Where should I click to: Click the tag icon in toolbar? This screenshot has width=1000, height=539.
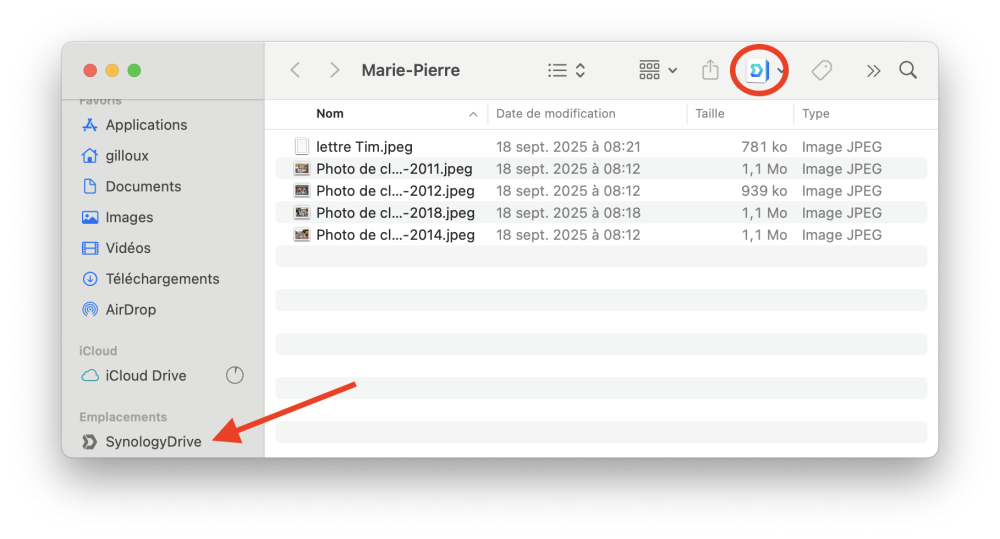(x=822, y=70)
